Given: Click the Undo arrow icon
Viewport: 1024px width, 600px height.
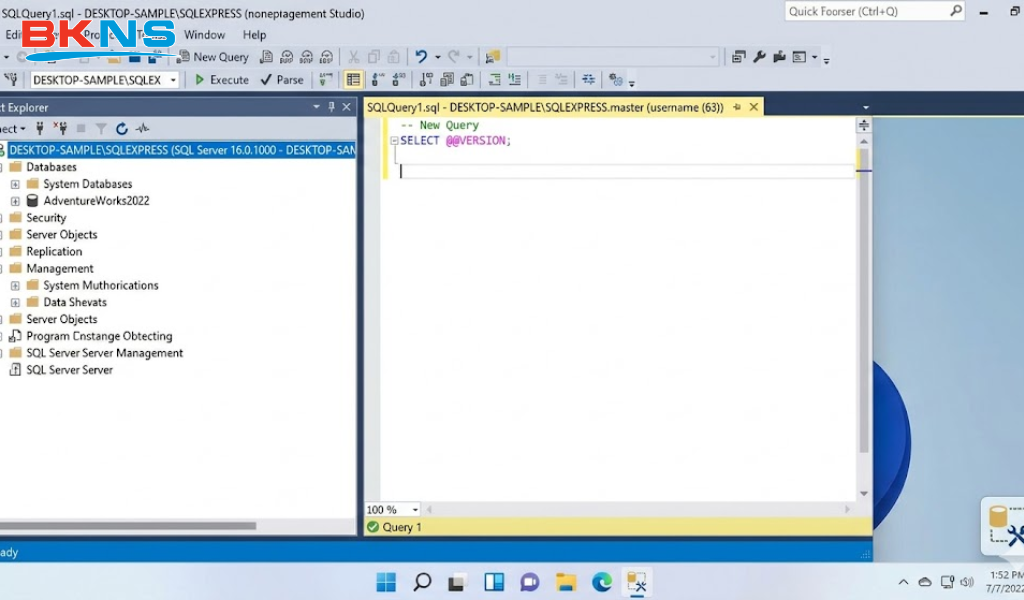Looking at the screenshot, I should click(421, 57).
